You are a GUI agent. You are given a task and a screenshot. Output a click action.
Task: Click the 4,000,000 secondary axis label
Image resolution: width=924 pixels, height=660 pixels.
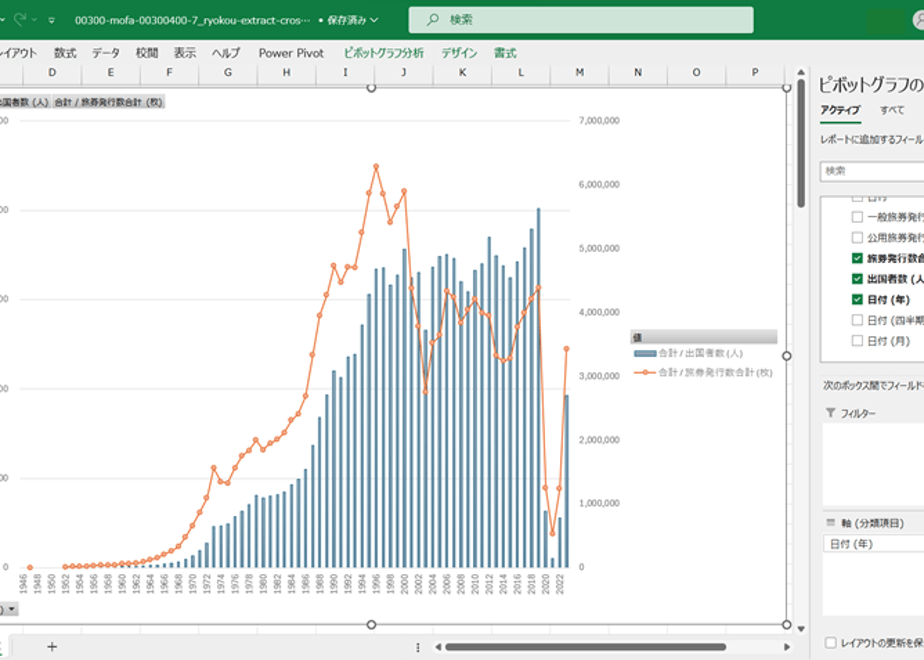pyautogui.click(x=599, y=312)
